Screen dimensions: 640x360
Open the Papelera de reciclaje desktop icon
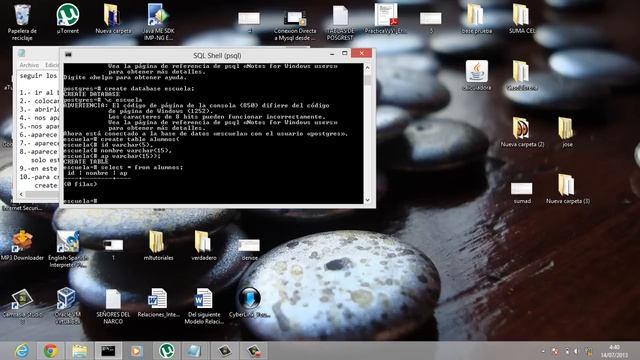point(22,21)
